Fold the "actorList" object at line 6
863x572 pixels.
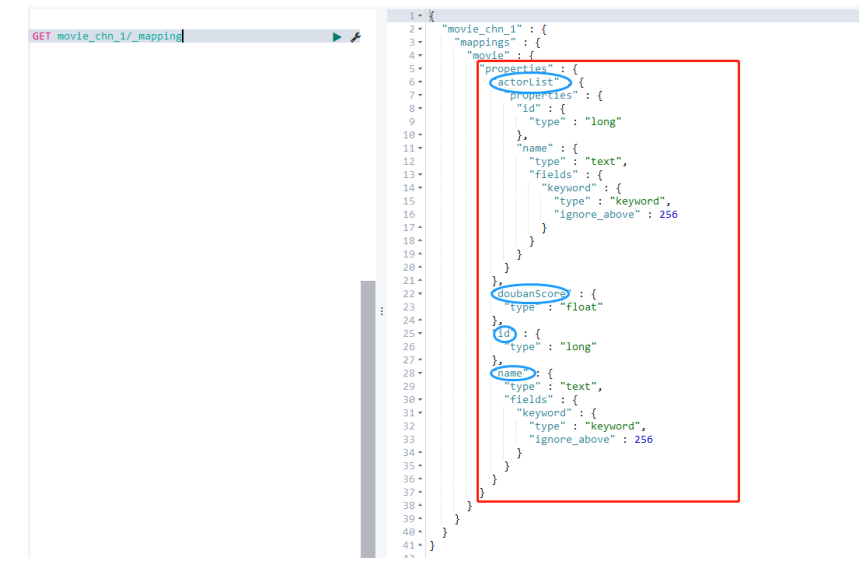(x=420, y=82)
